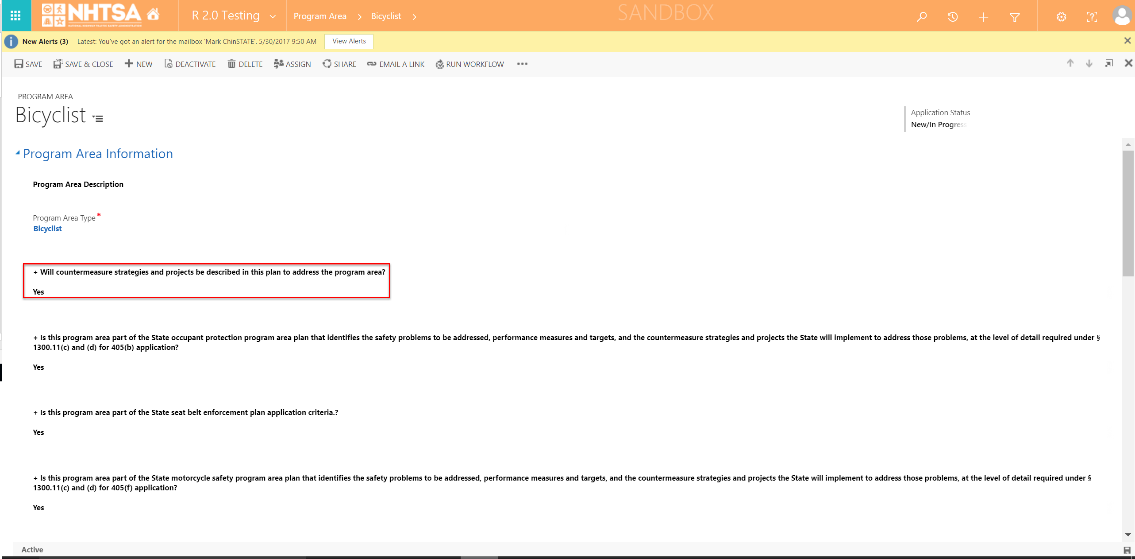Go to the home page icon
1135x559 pixels.
pyautogui.click(x=152, y=14)
